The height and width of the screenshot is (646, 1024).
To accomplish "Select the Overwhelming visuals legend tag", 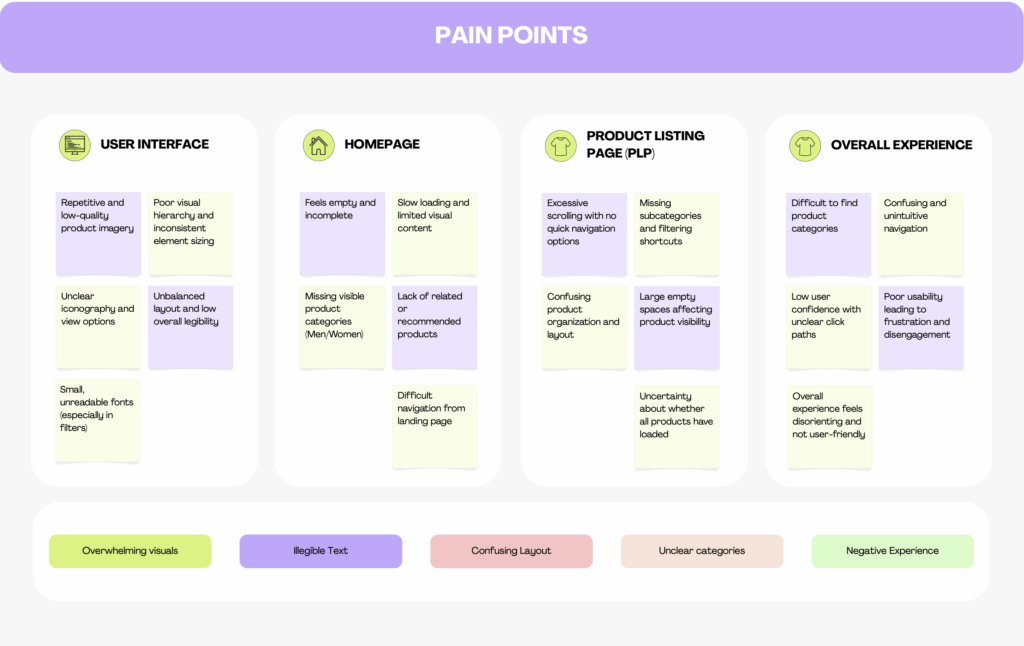I will tap(130, 551).
